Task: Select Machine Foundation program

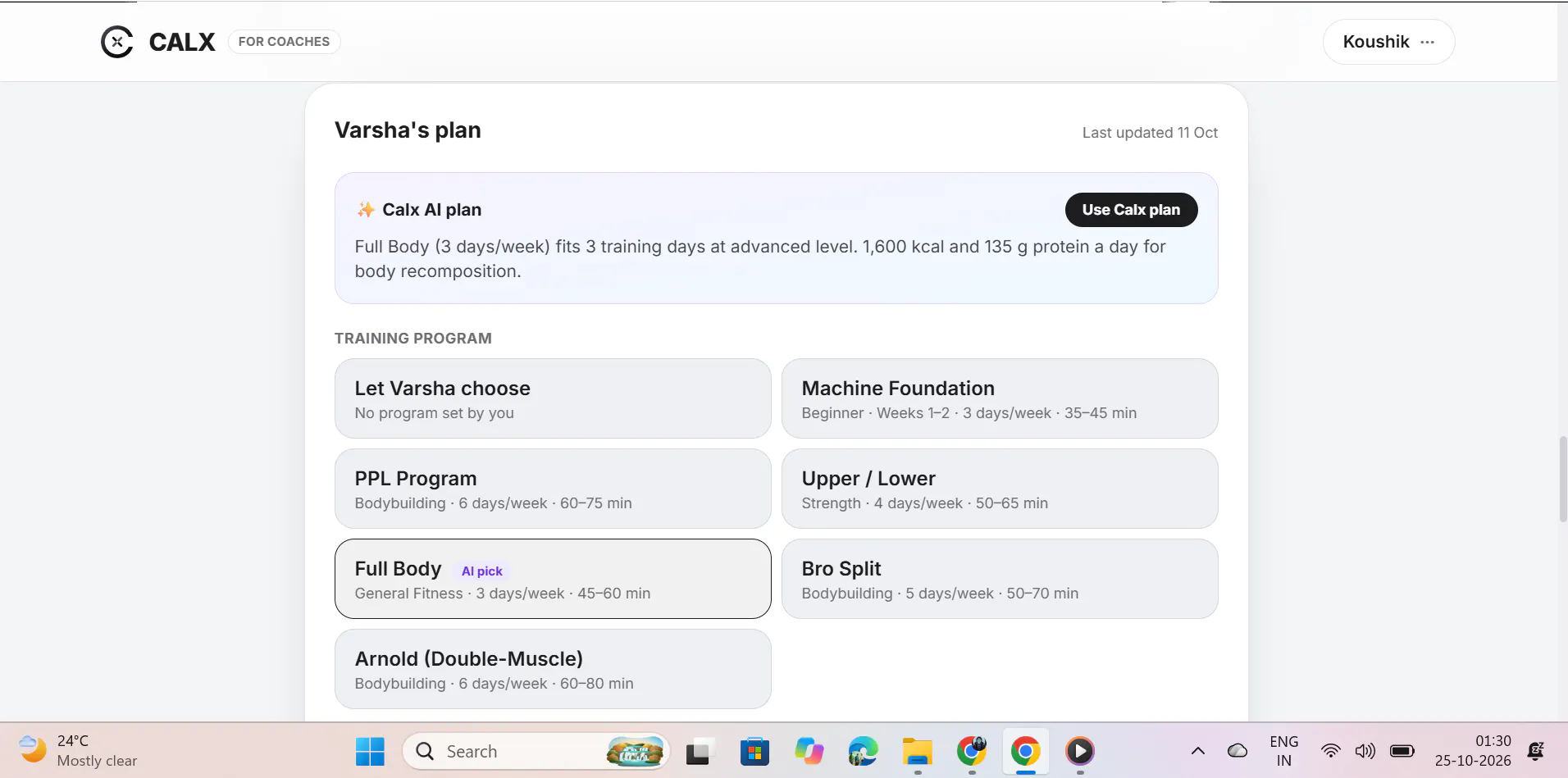Action: (x=1000, y=398)
